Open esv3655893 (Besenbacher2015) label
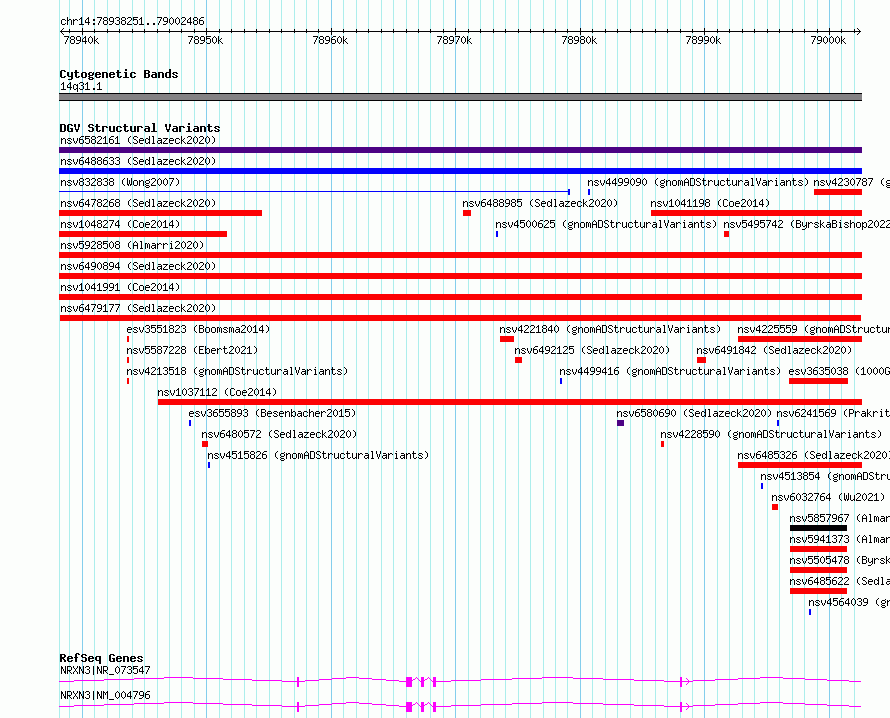The height and width of the screenshot is (718, 890). (x=272, y=413)
